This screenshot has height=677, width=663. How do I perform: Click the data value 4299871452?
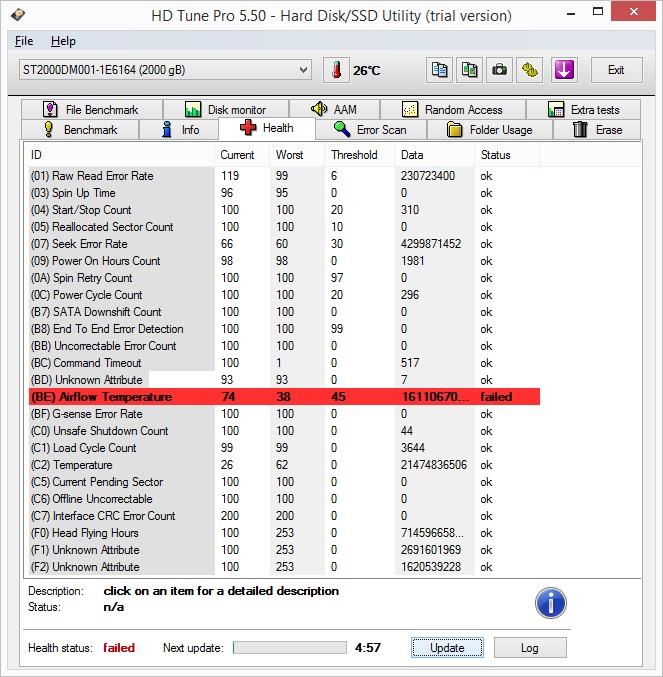(x=431, y=244)
